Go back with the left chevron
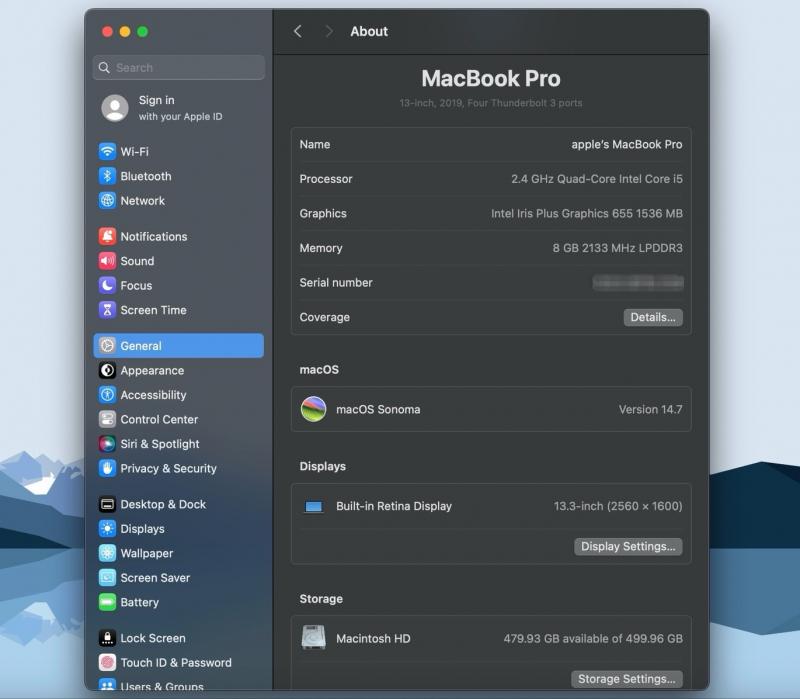Screen dimensions: 800x699 (297, 32)
